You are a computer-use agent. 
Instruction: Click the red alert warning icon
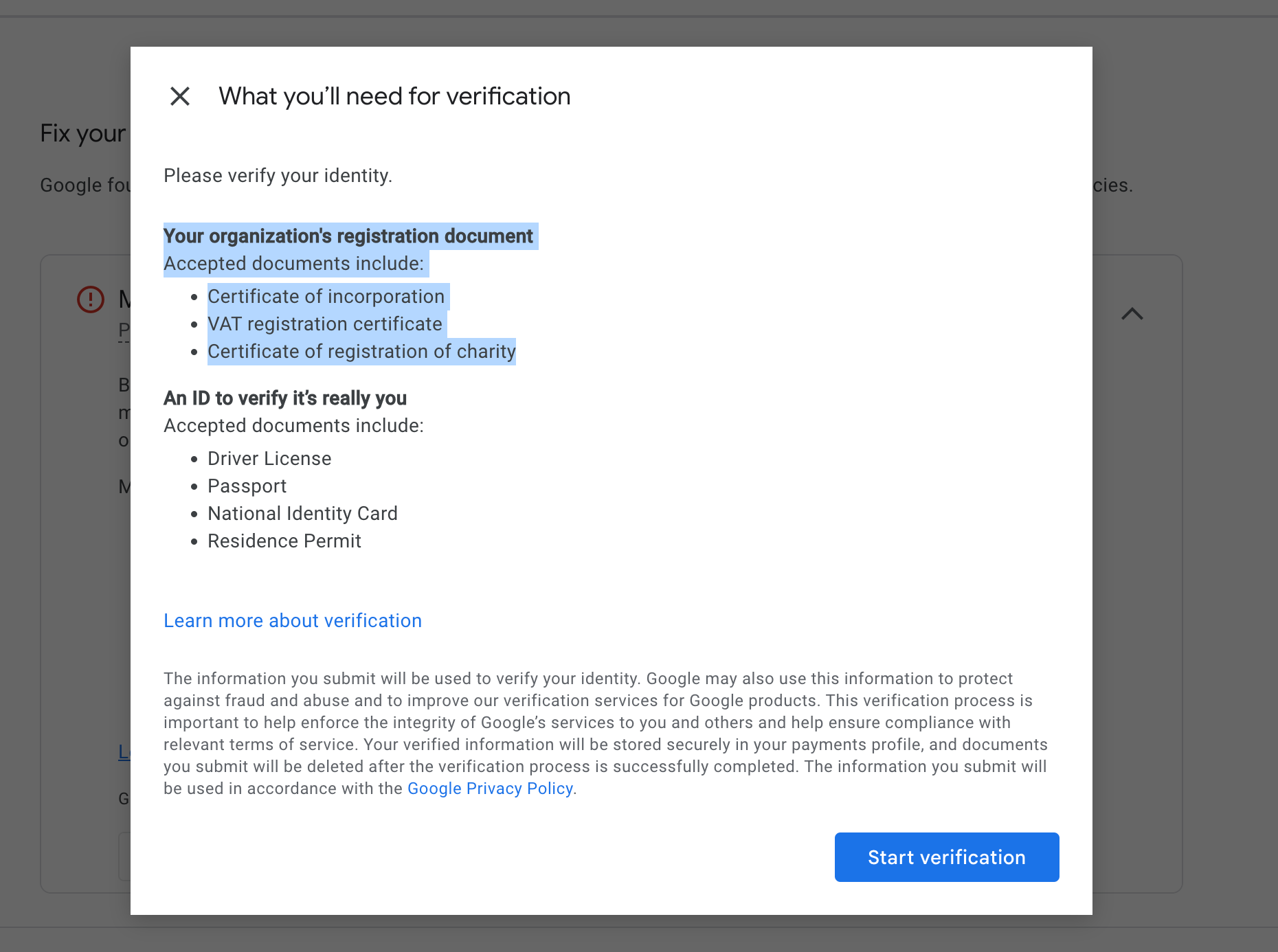point(91,299)
